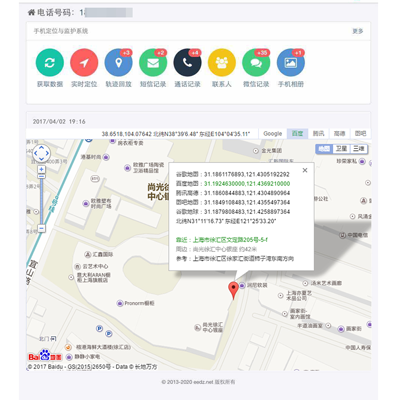400x400 pixels.
Task: Click the Baidu logo on map
Action: pyautogui.click(x=45, y=356)
